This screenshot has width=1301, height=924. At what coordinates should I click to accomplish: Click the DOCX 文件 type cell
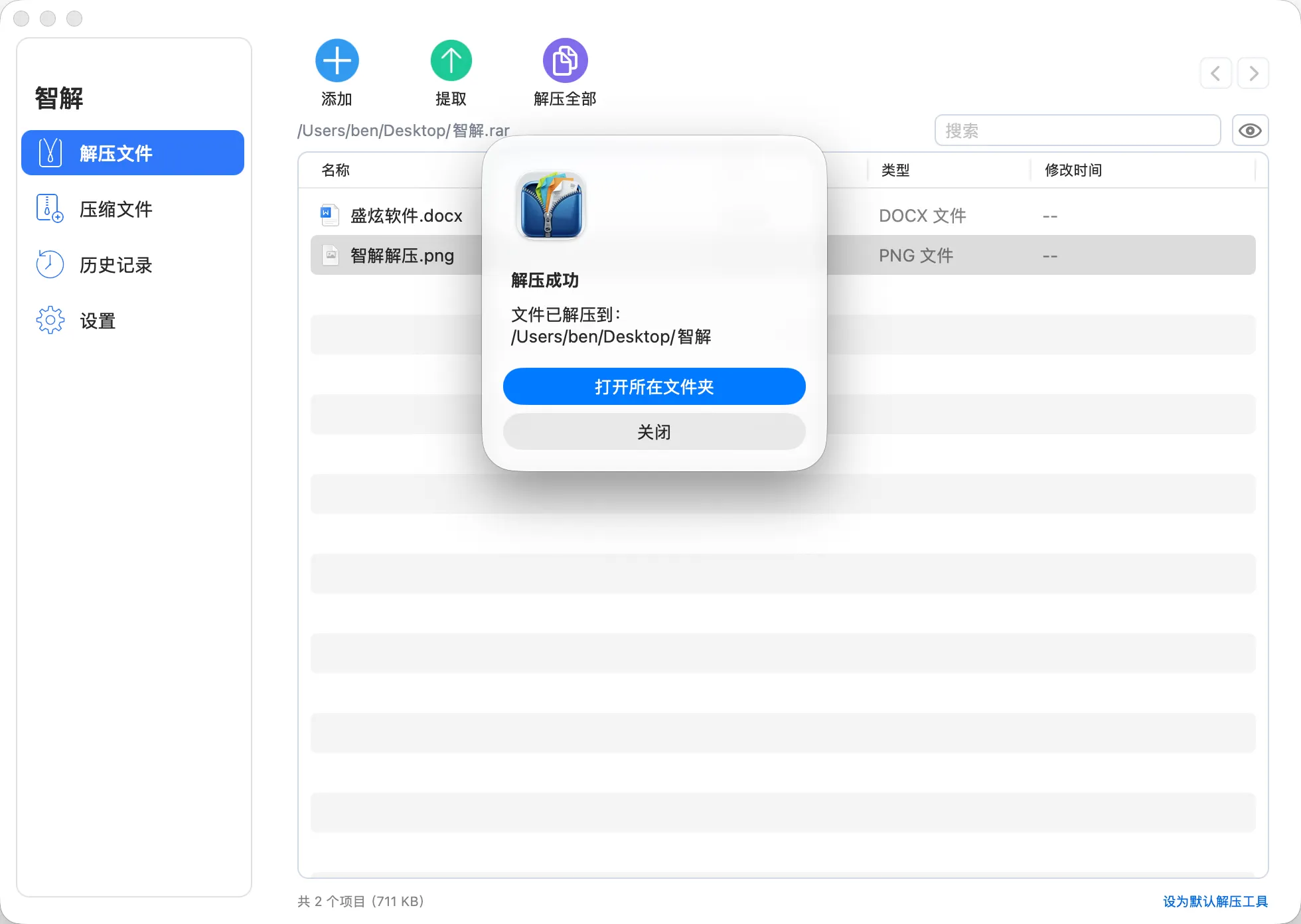(x=923, y=216)
